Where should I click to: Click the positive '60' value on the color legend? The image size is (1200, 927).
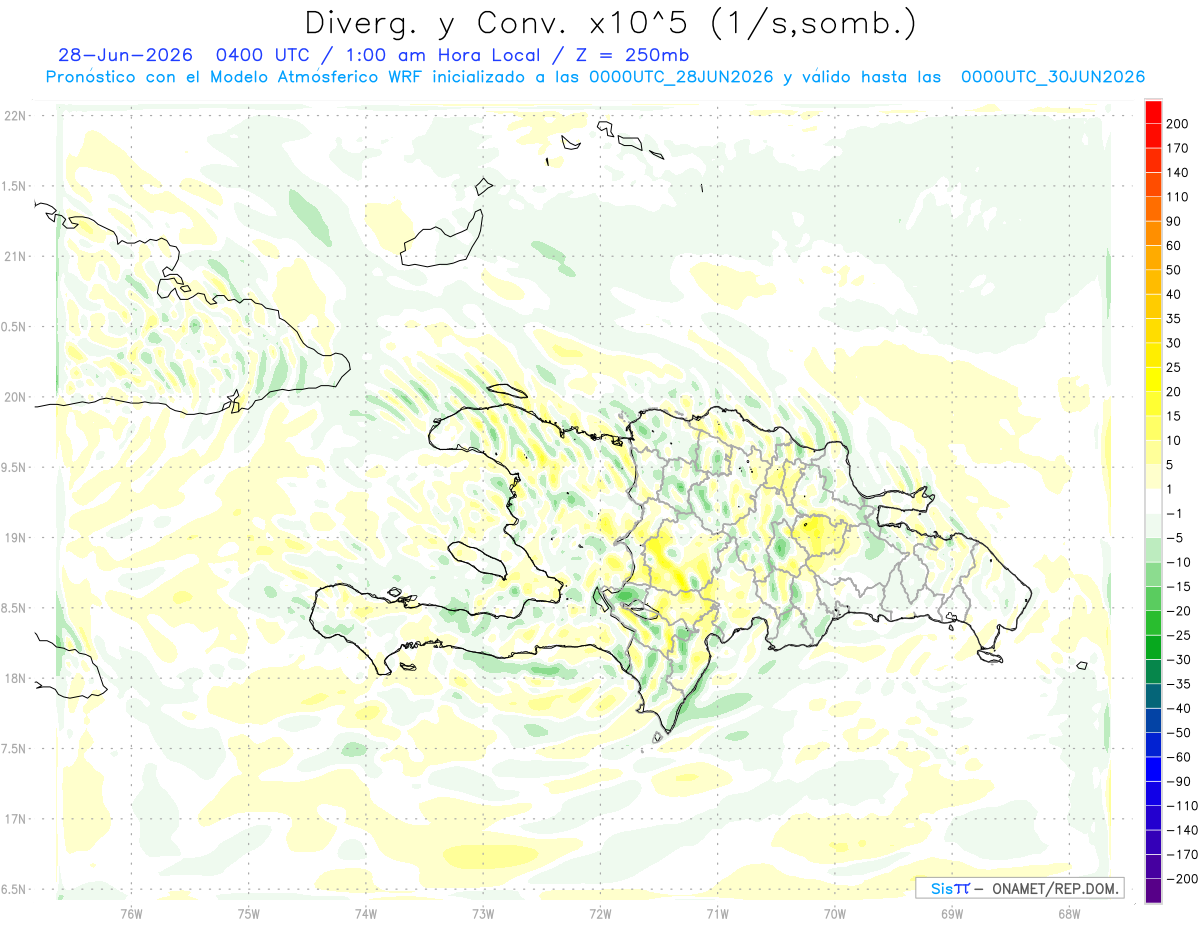[1174, 245]
